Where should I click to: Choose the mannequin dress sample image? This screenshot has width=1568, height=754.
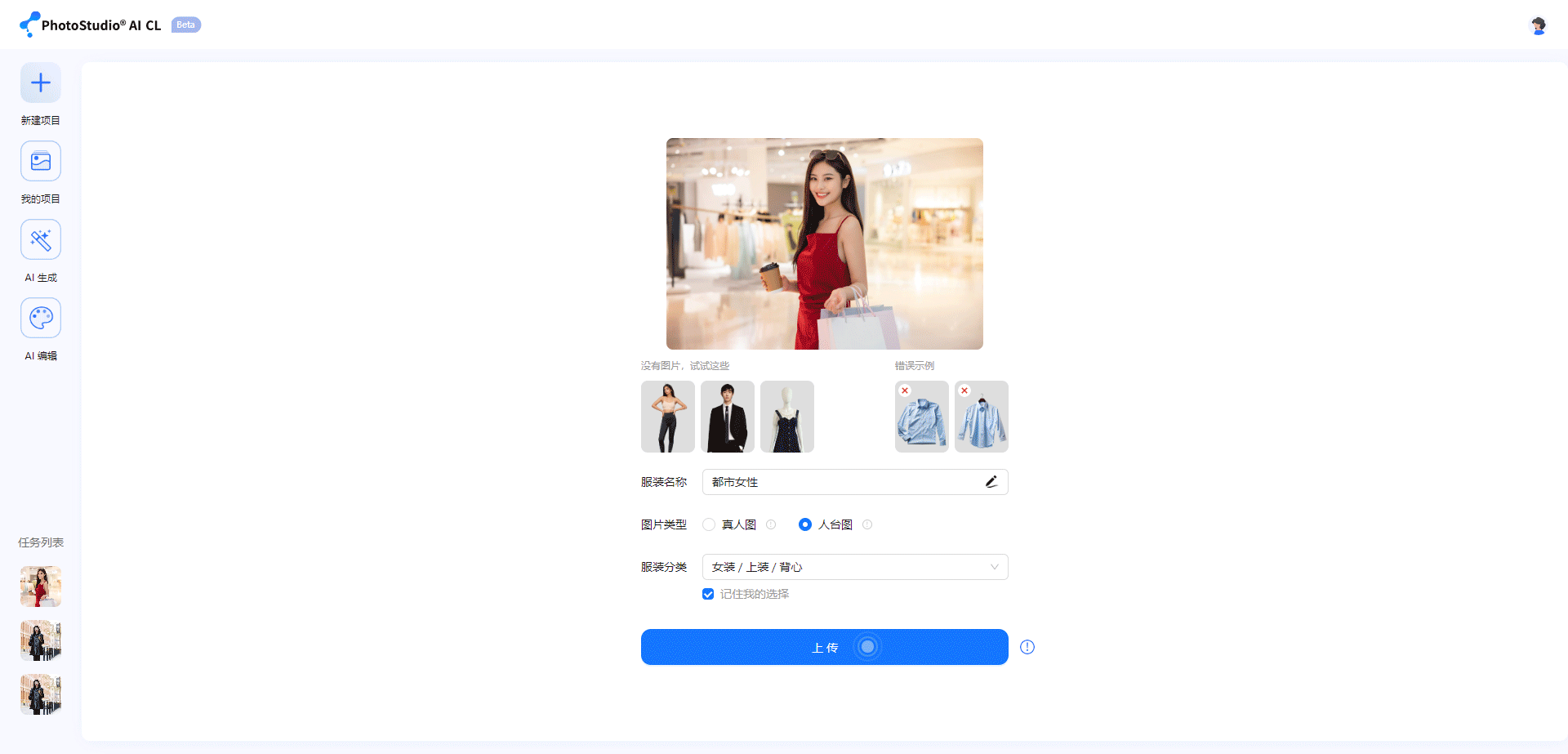pyautogui.click(x=787, y=417)
